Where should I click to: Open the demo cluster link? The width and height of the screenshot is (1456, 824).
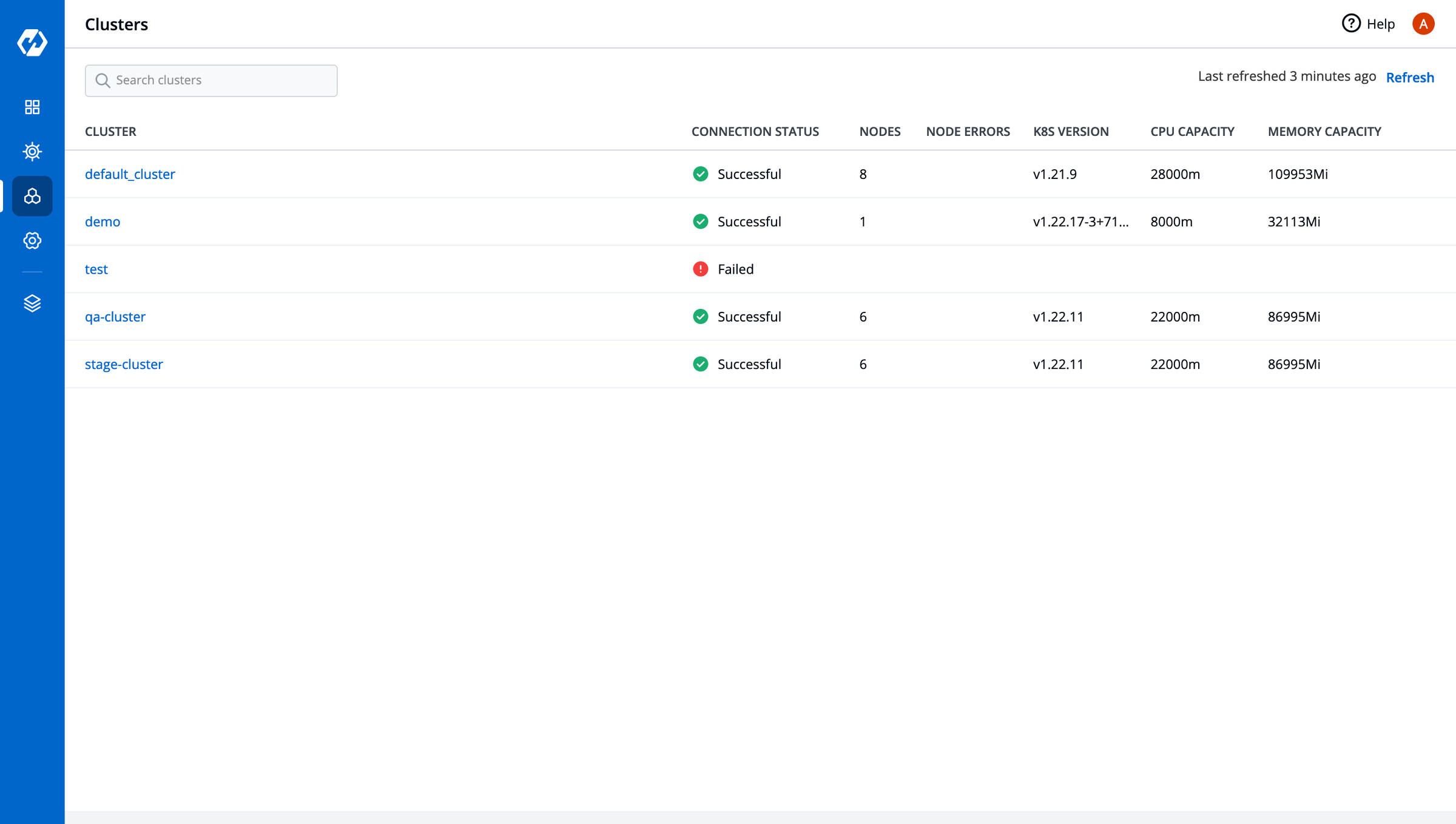[103, 221]
